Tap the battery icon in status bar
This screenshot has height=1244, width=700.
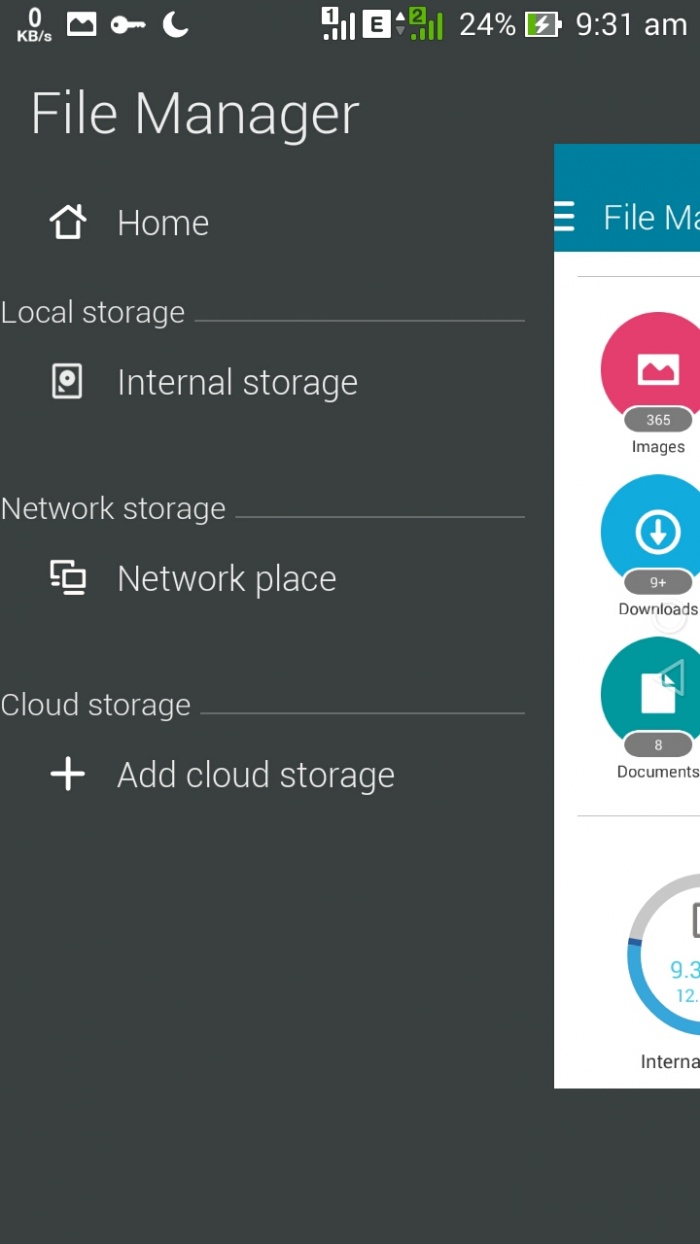(x=543, y=25)
